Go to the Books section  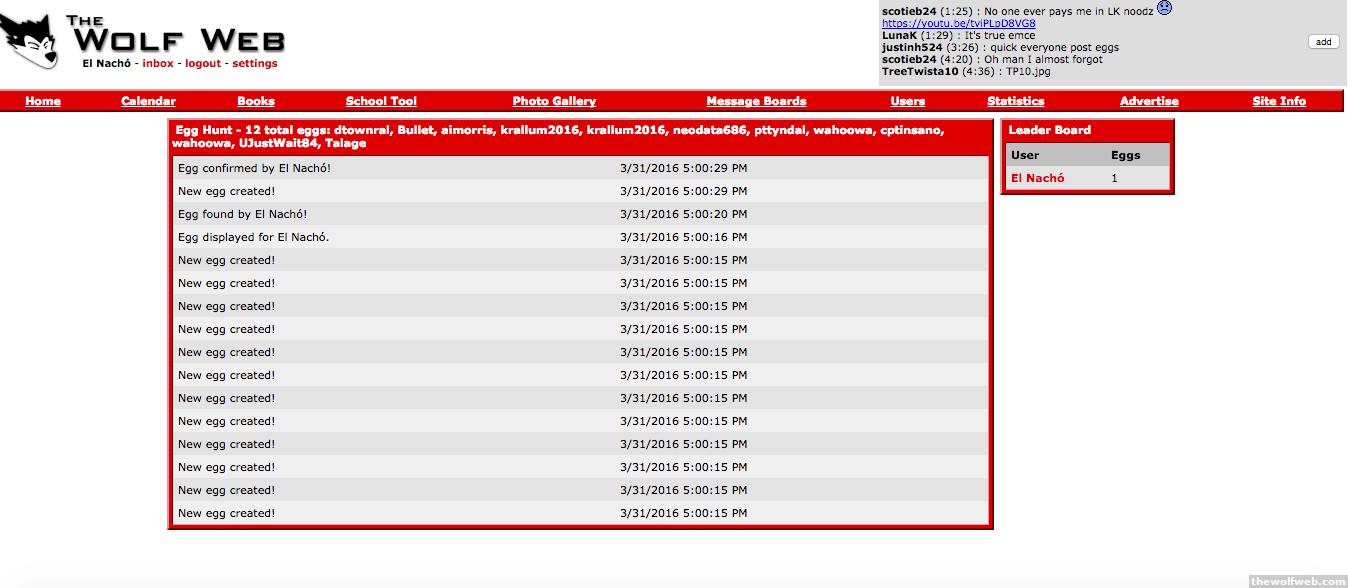(256, 101)
